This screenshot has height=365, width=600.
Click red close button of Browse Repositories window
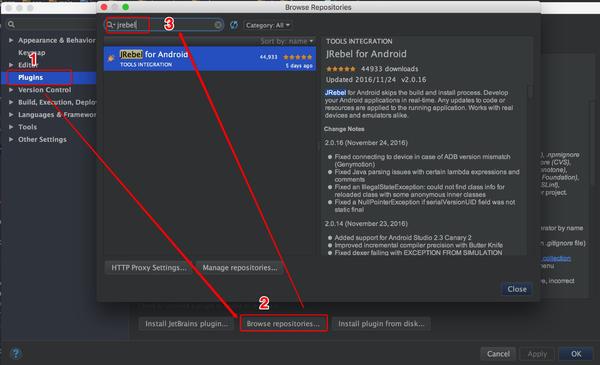pos(104,7)
